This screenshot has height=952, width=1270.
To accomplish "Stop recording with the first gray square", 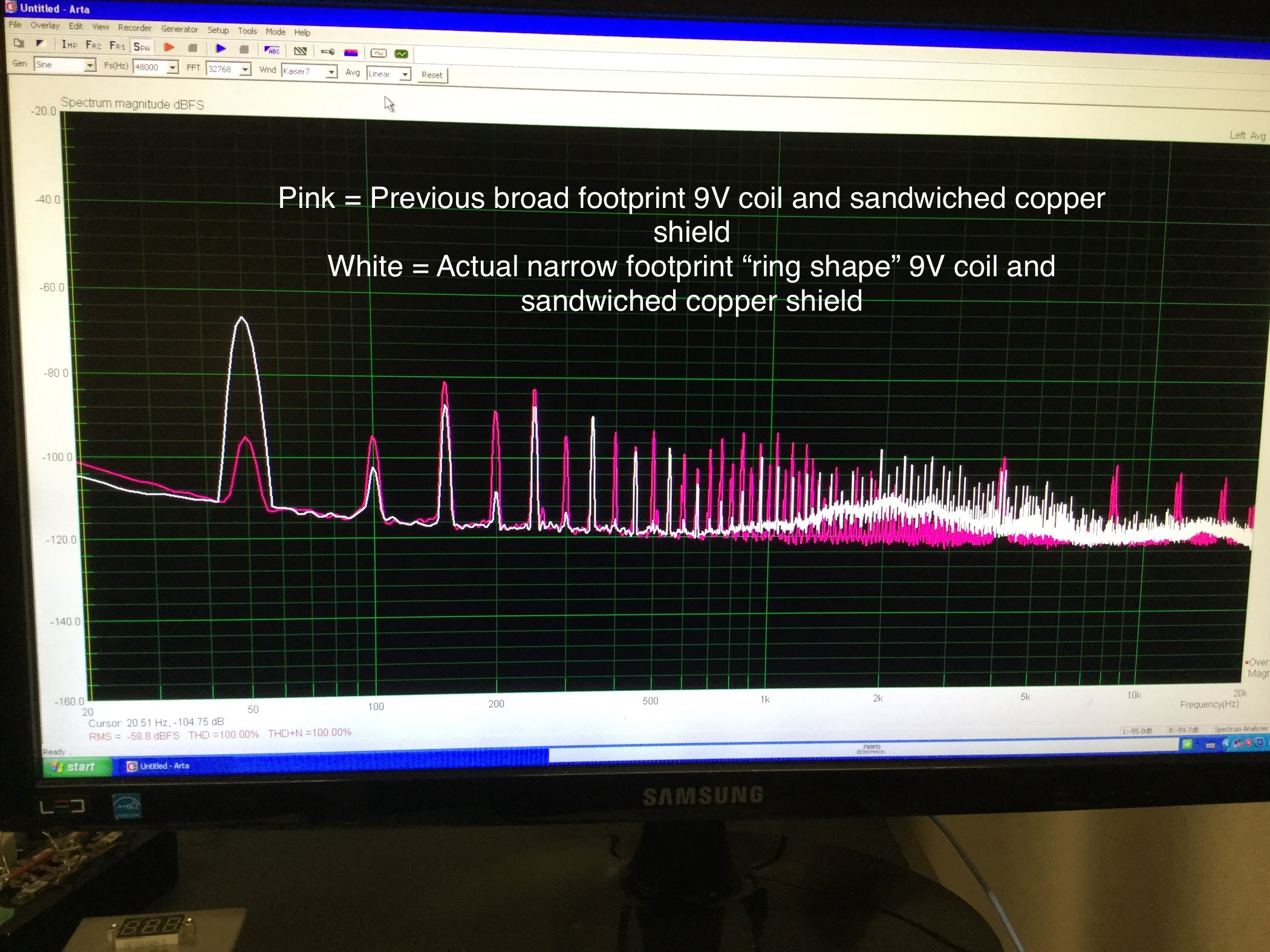I will click(193, 48).
